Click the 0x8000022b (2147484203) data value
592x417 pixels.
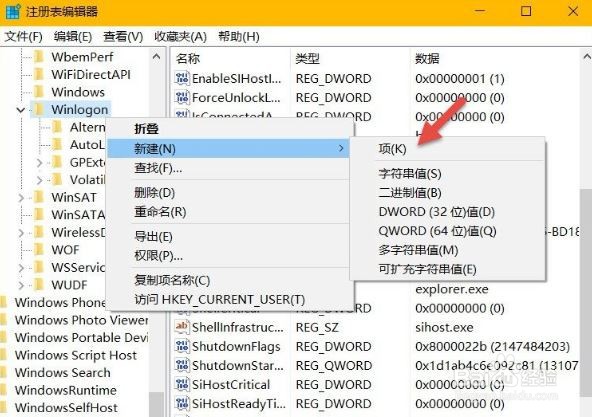(492, 346)
